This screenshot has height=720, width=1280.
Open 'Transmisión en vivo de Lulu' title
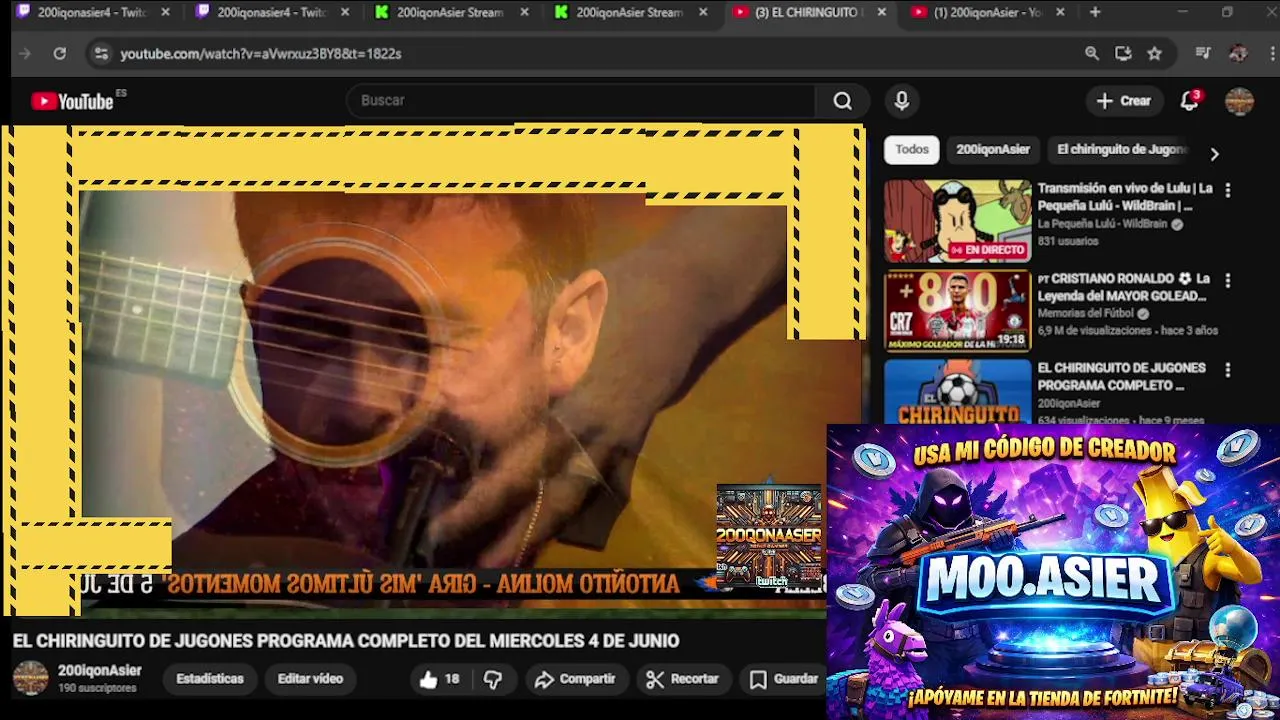pyautogui.click(x=1125, y=197)
